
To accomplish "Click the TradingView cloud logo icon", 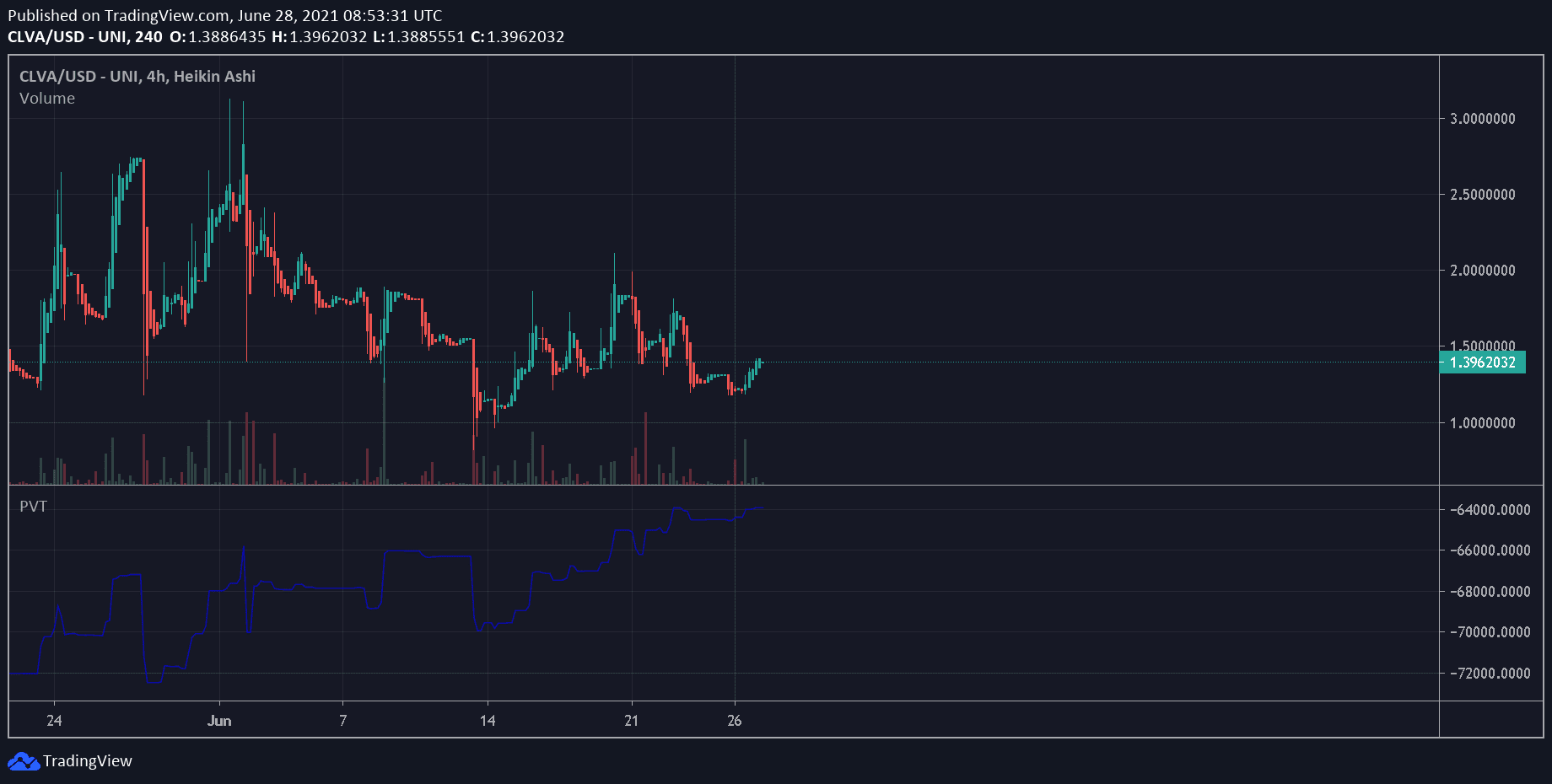I will click(x=24, y=761).
